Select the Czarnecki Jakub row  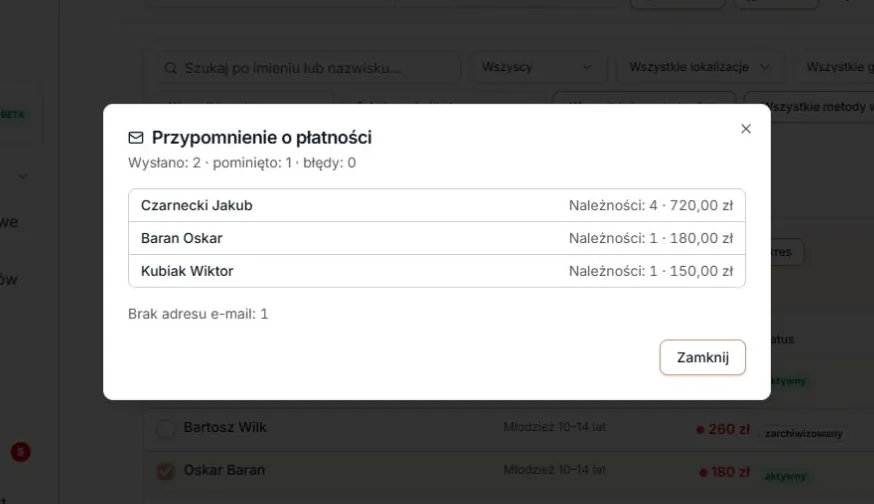pos(437,205)
